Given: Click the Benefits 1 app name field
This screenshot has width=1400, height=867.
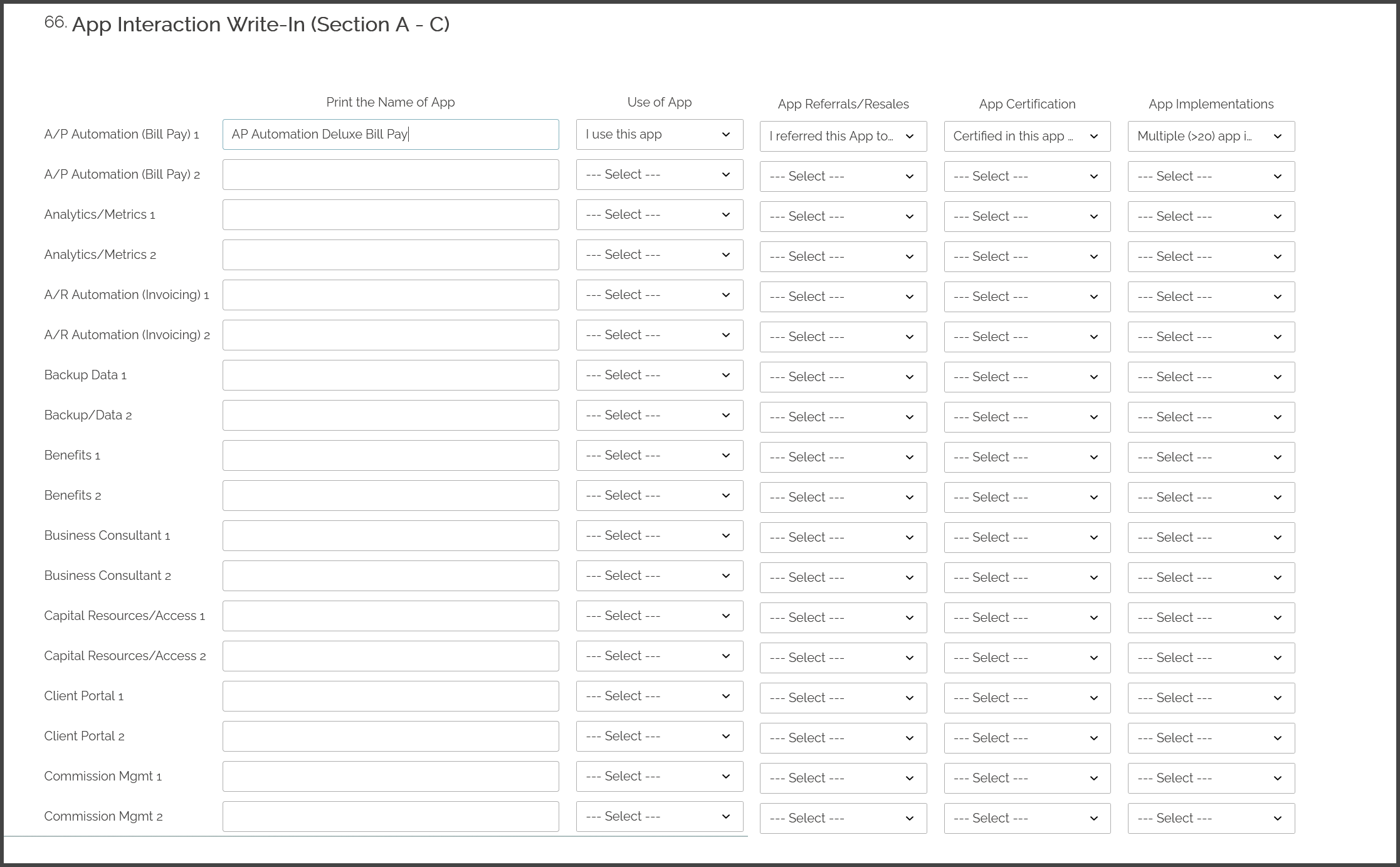Looking at the screenshot, I should pyautogui.click(x=390, y=455).
